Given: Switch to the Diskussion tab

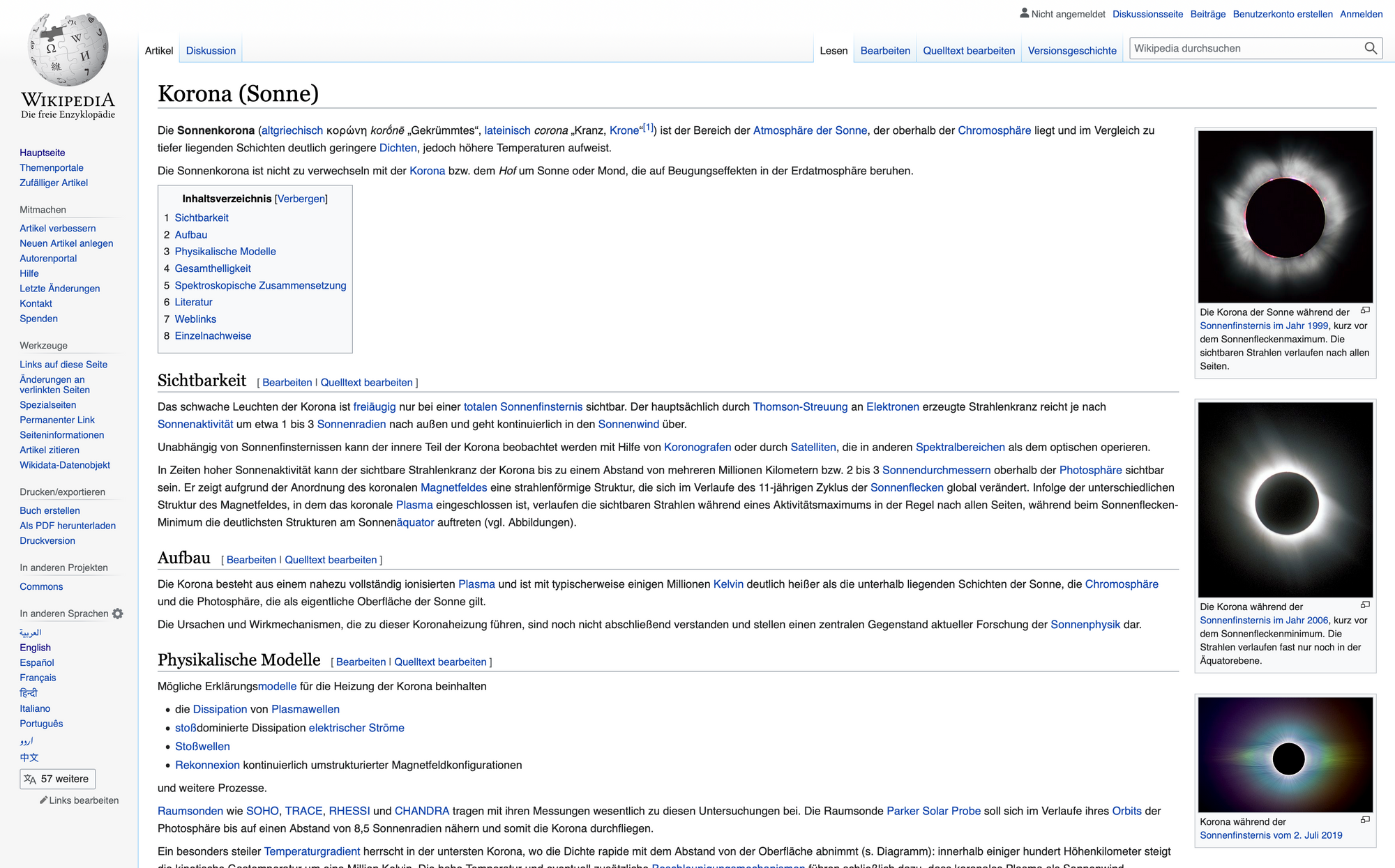Looking at the screenshot, I should (211, 50).
